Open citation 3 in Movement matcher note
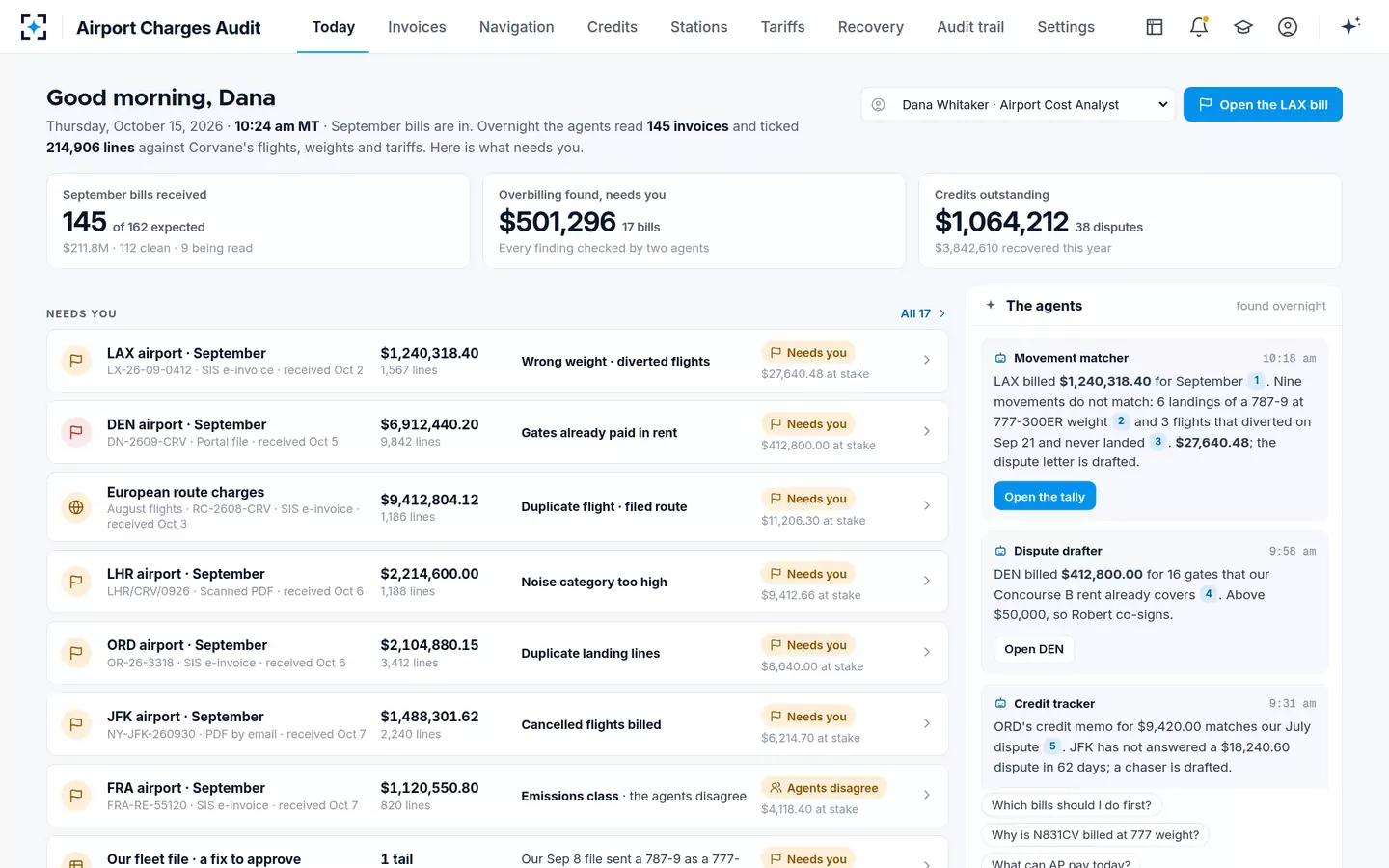 (x=1158, y=442)
